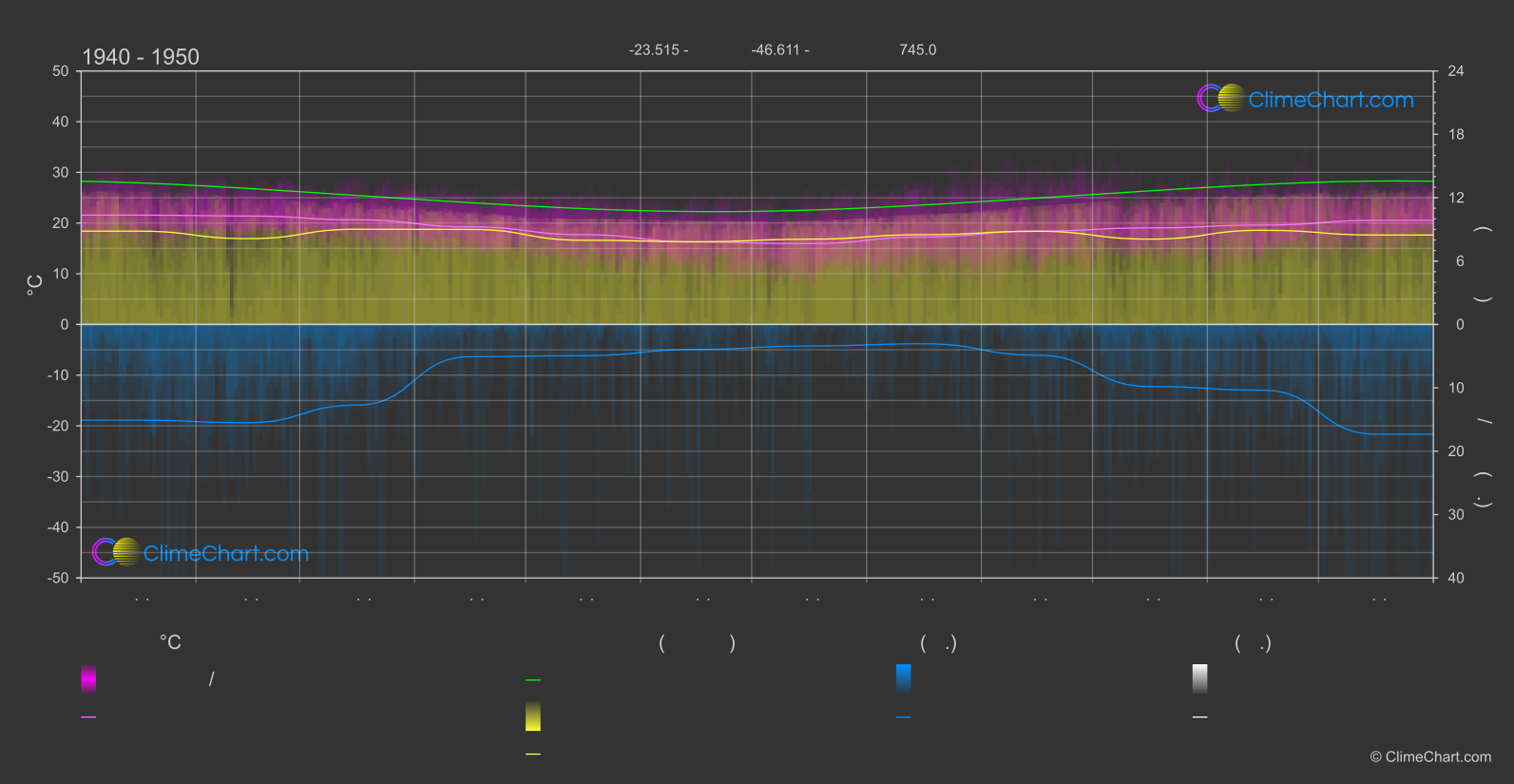The width and height of the screenshot is (1514, 784).
Task: Open the top-right ClimeChart.com text link
Action: (1331, 100)
